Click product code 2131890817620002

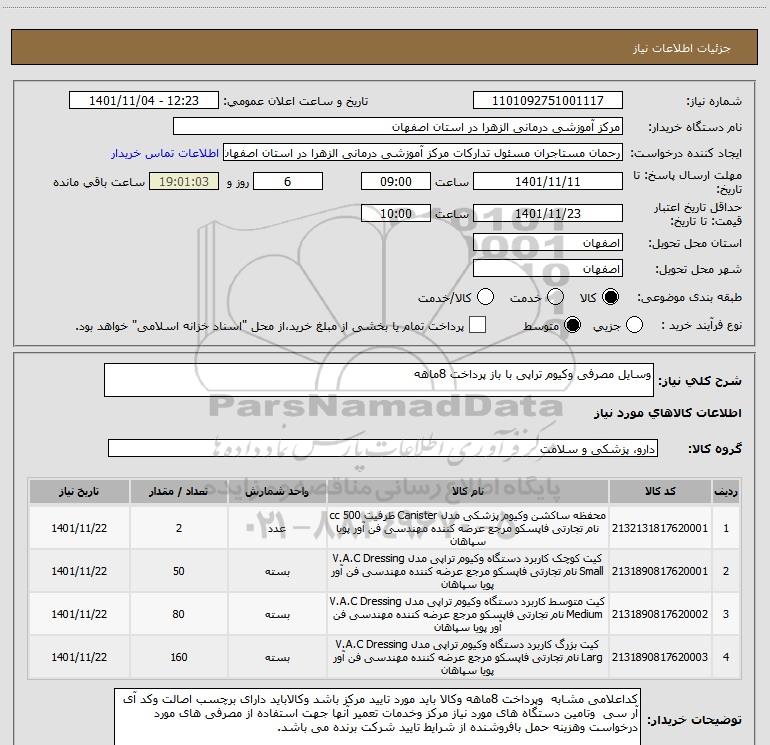pos(660,614)
